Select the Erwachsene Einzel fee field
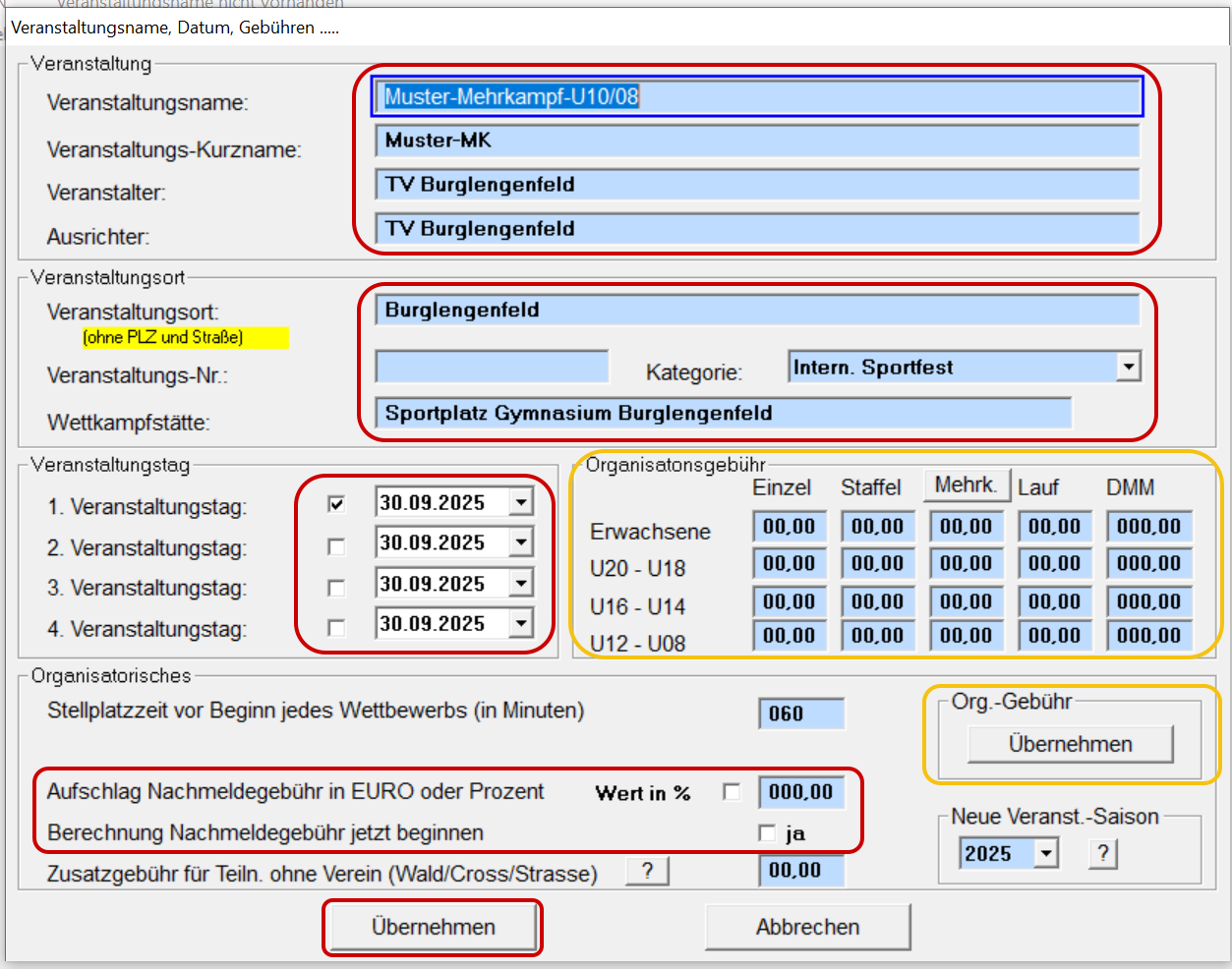This screenshot has height=969, width=1232. [790, 527]
